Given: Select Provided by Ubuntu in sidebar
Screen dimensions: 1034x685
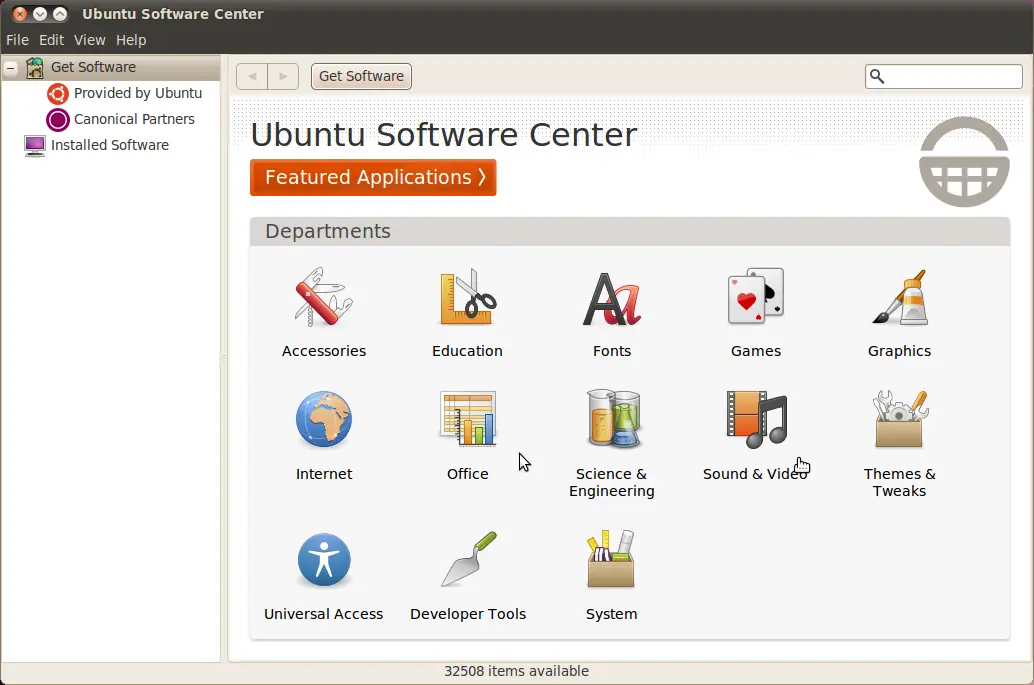Looking at the screenshot, I should [138, 94].
